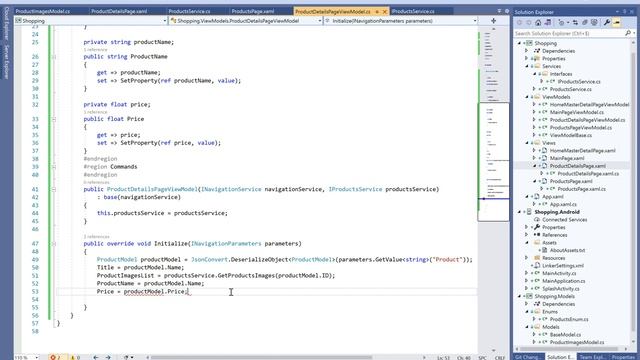Screen dimensions: 640x360
Task: Switch to ProductsService.cs tab
Action: (189, 11)
